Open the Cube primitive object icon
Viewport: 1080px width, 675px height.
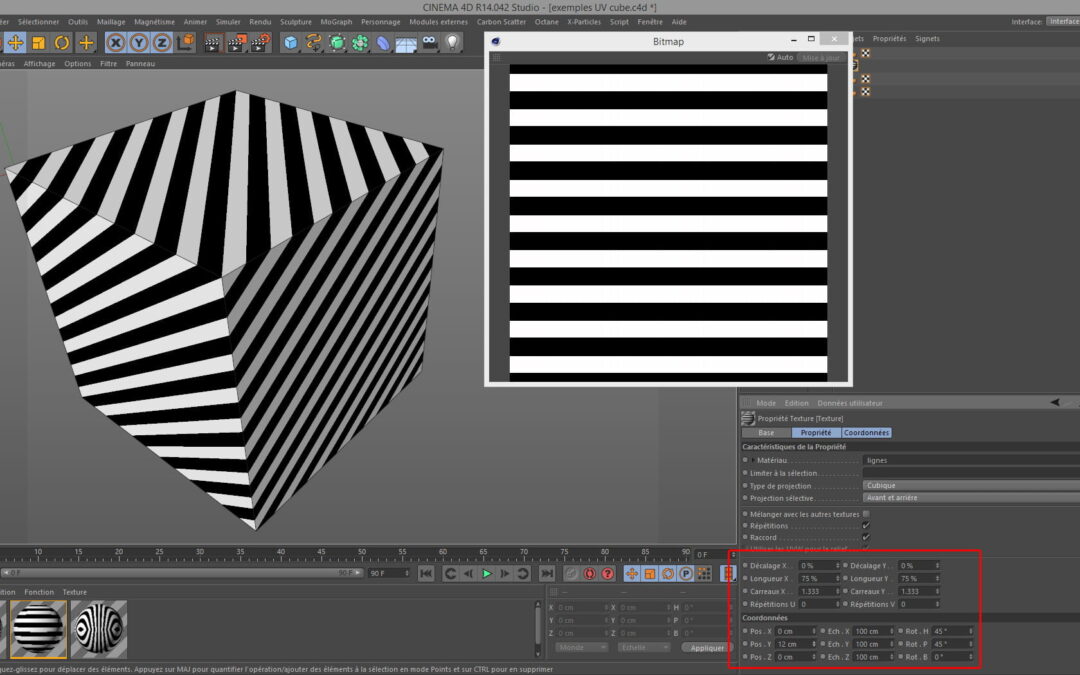(x=290, y=42)
